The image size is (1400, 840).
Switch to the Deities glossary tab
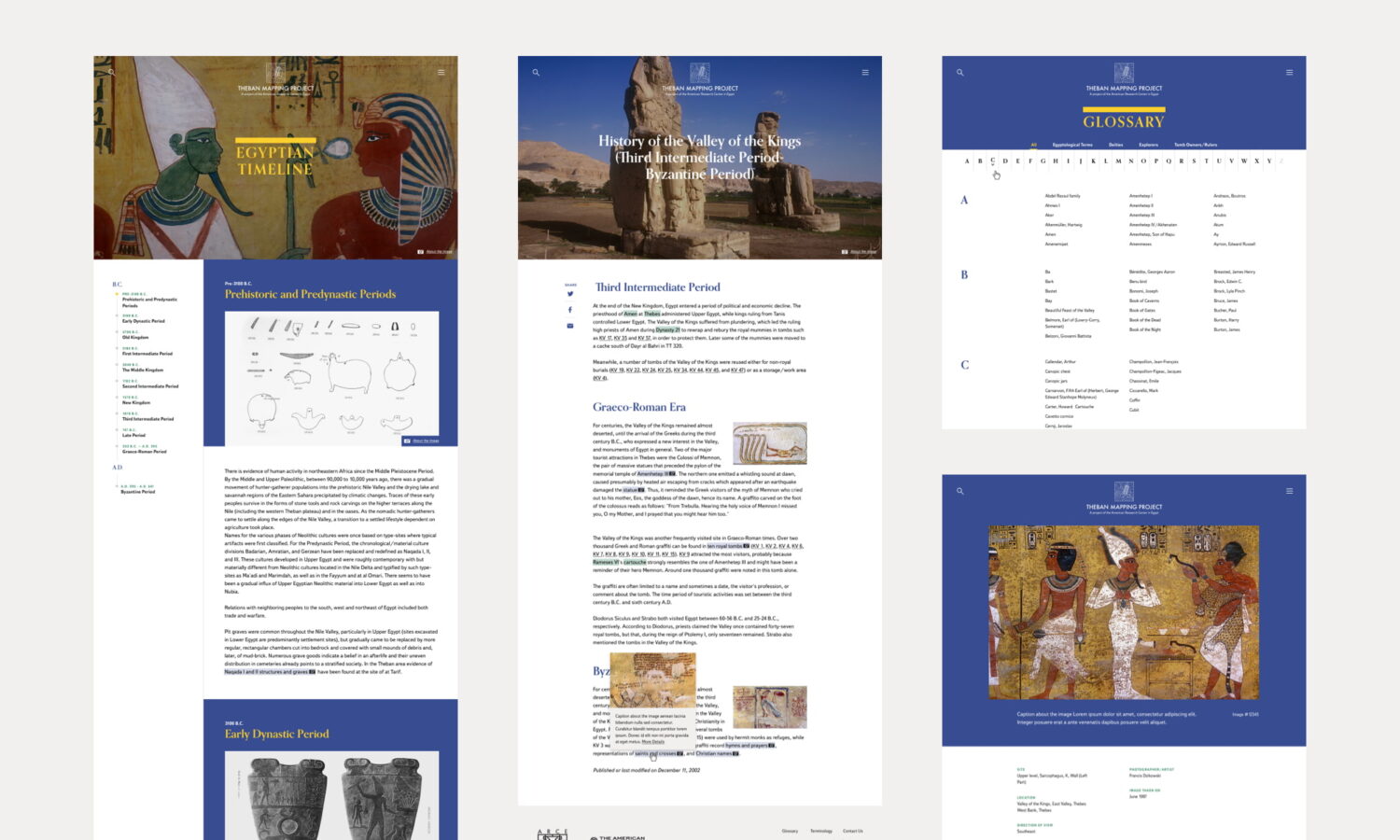click(x=1116, y=145)
